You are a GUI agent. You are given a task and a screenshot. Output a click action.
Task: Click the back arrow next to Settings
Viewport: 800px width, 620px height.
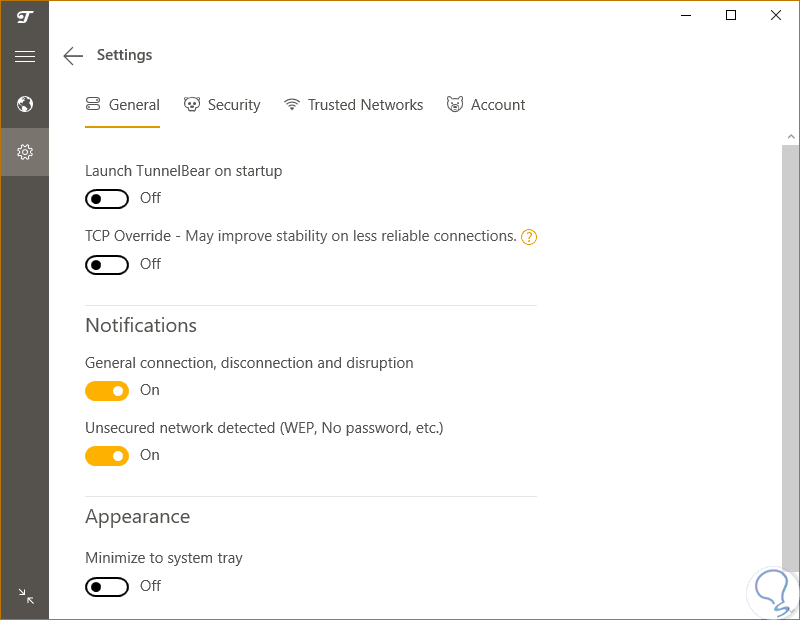(x=73, y=56)
